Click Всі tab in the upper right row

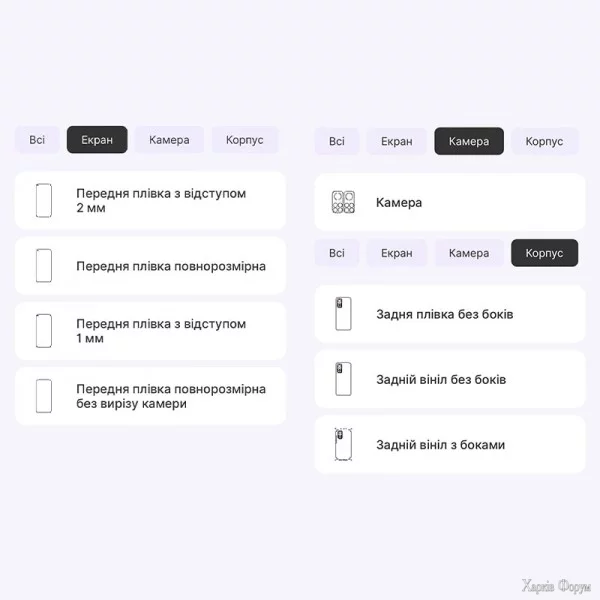click(x=337, y=141)
